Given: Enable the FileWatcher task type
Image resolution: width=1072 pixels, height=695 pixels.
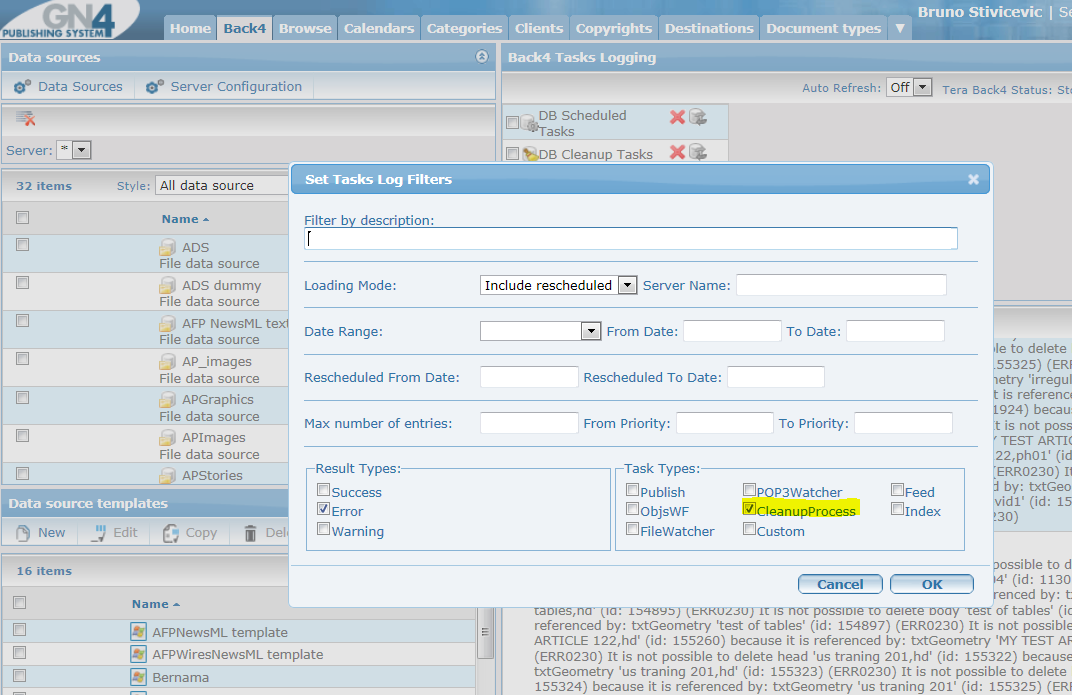Looking at the screenshot, I should pyautogui.click(x=632, y=529).
